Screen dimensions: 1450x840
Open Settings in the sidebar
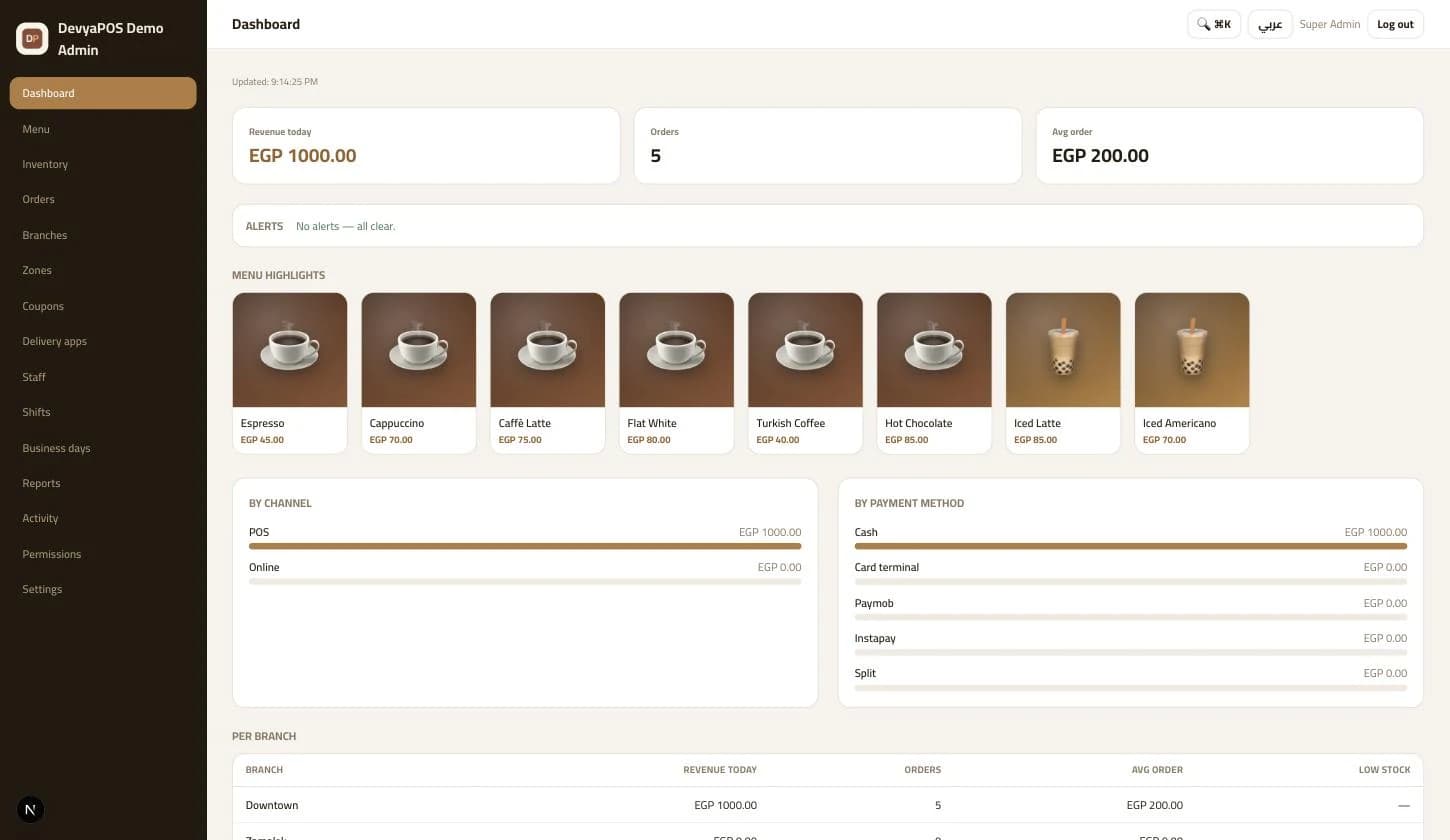point(103,589)
